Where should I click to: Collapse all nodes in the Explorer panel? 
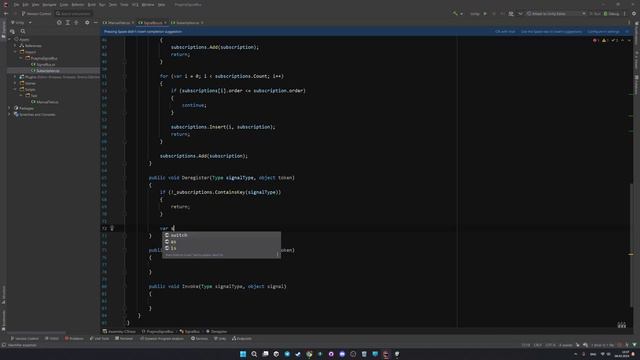[x=76, y=23]
